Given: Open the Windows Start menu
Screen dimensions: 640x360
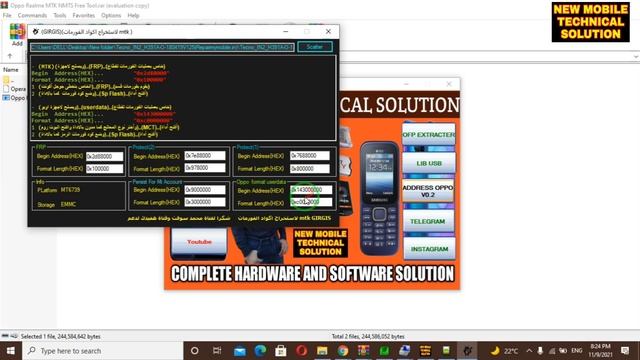Looking at the screenshot, I should click(x=11, y=351).
